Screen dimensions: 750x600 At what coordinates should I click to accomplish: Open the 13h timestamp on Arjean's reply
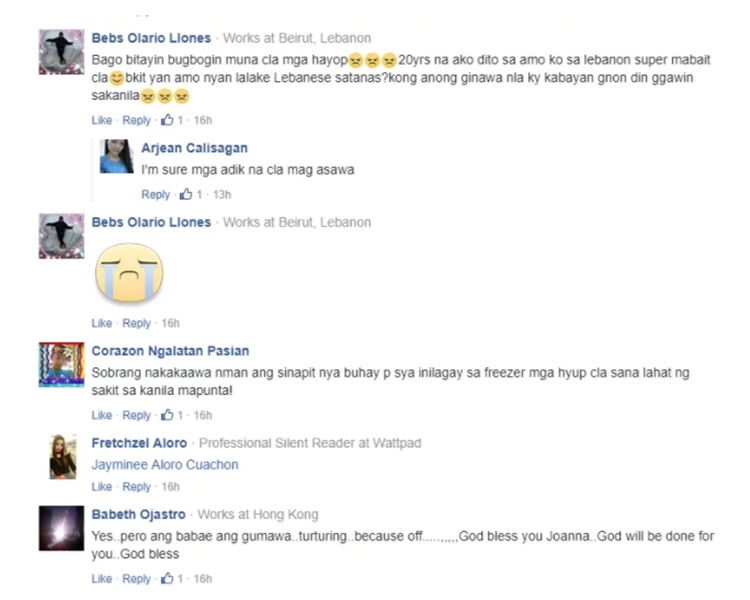point(222,194)
